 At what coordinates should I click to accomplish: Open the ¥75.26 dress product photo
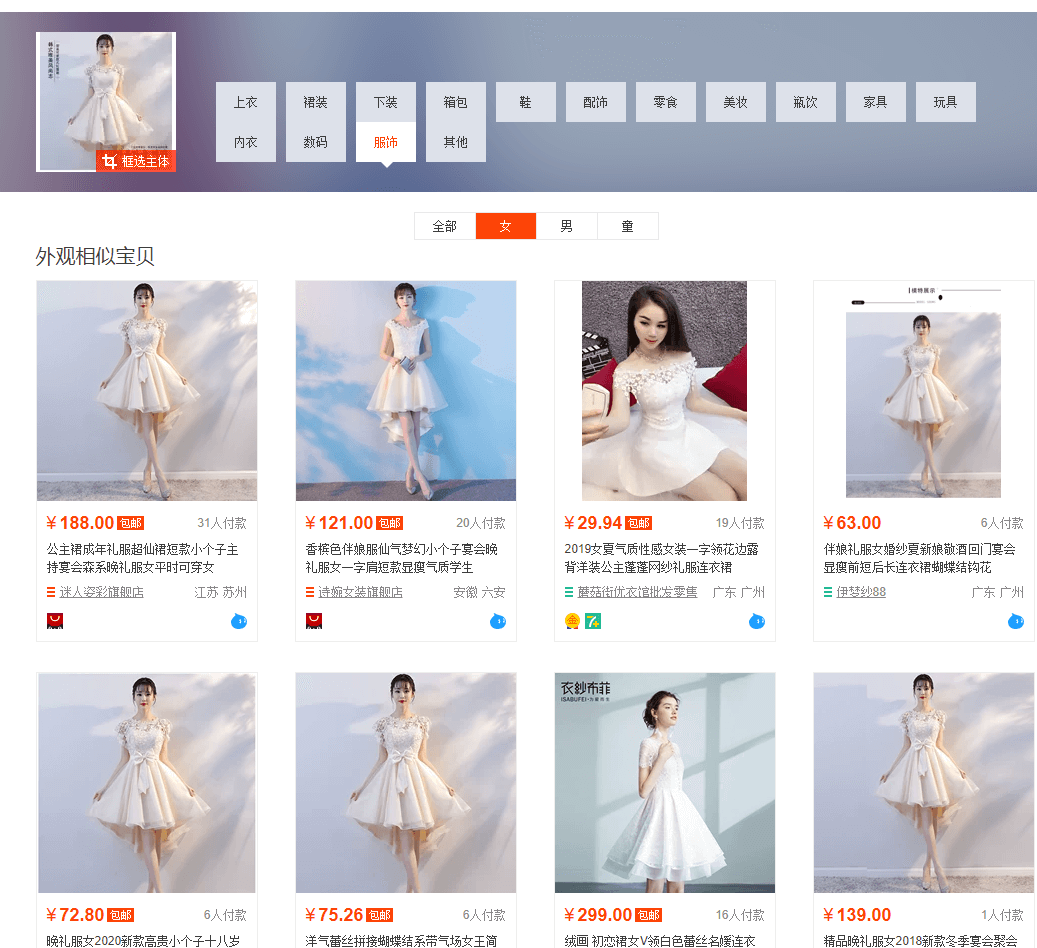406,783
